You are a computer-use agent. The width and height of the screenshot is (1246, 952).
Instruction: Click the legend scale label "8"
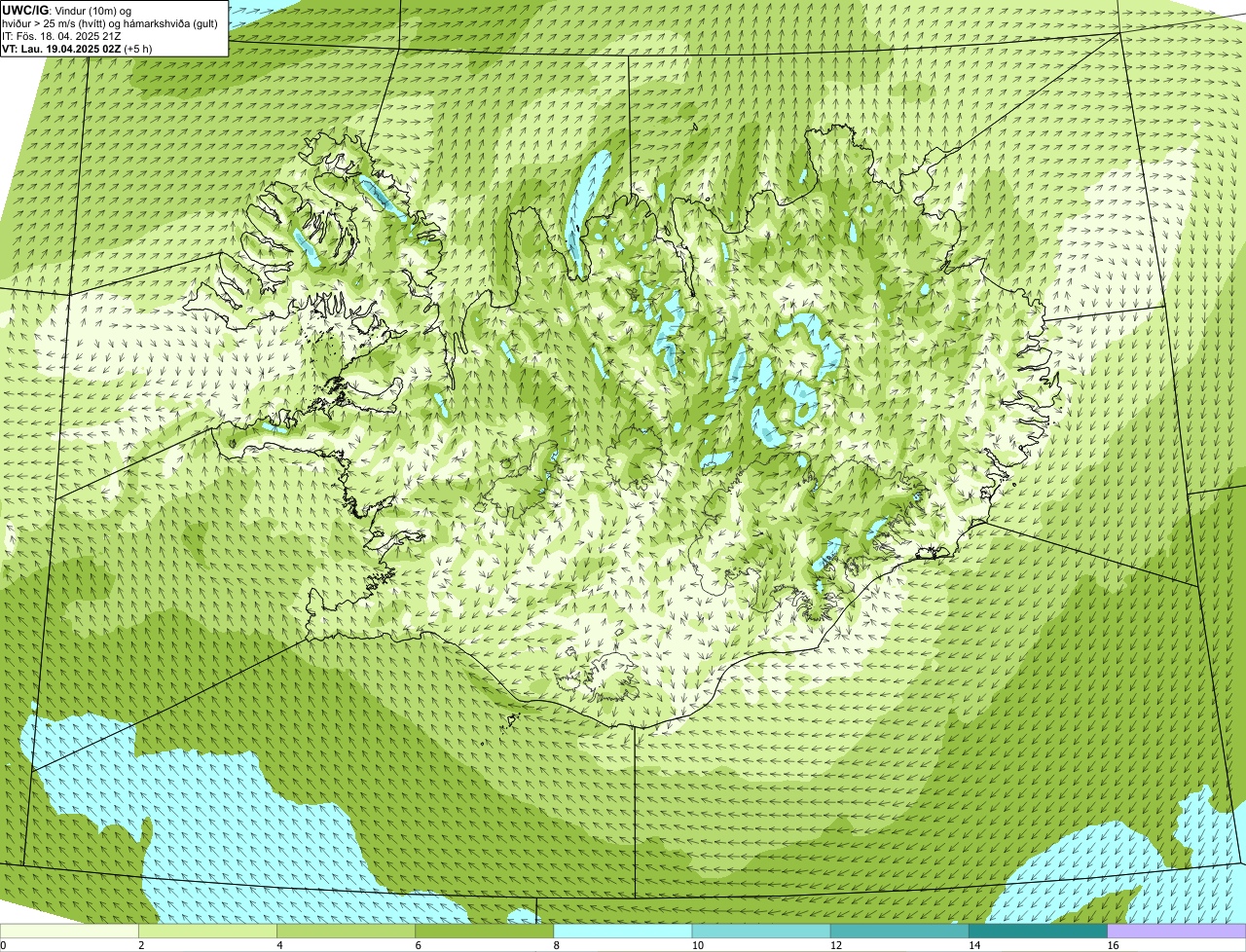click(x=556, y=945)
